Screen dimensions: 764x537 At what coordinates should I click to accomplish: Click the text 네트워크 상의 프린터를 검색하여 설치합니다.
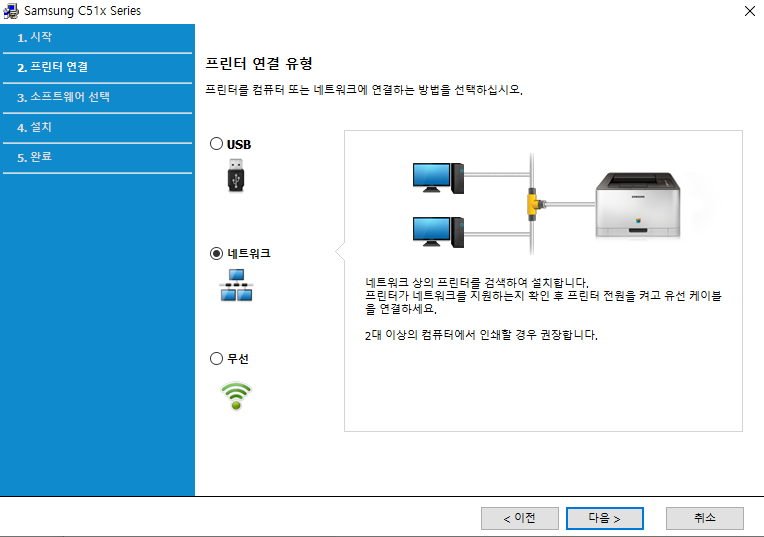(x=477, y=282)
